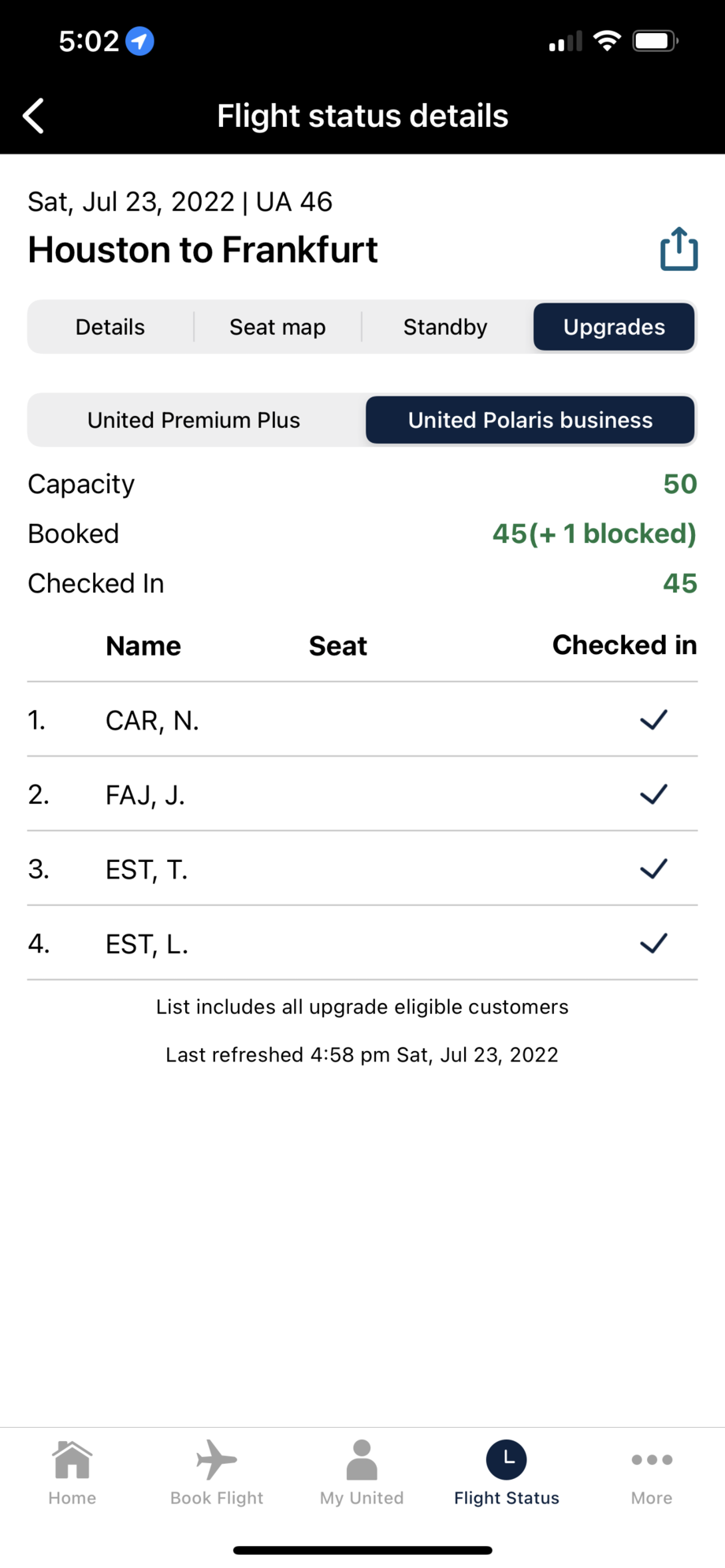
Task: Tap the Checked in column header
Action: coord(624,645)
